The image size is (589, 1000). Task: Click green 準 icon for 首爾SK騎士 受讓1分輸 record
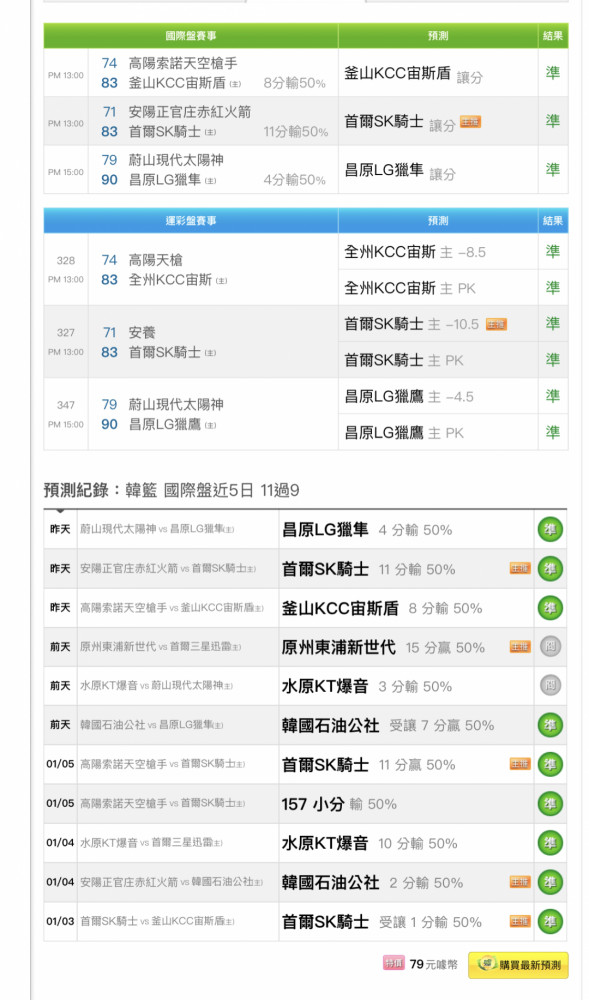[550, 922]
